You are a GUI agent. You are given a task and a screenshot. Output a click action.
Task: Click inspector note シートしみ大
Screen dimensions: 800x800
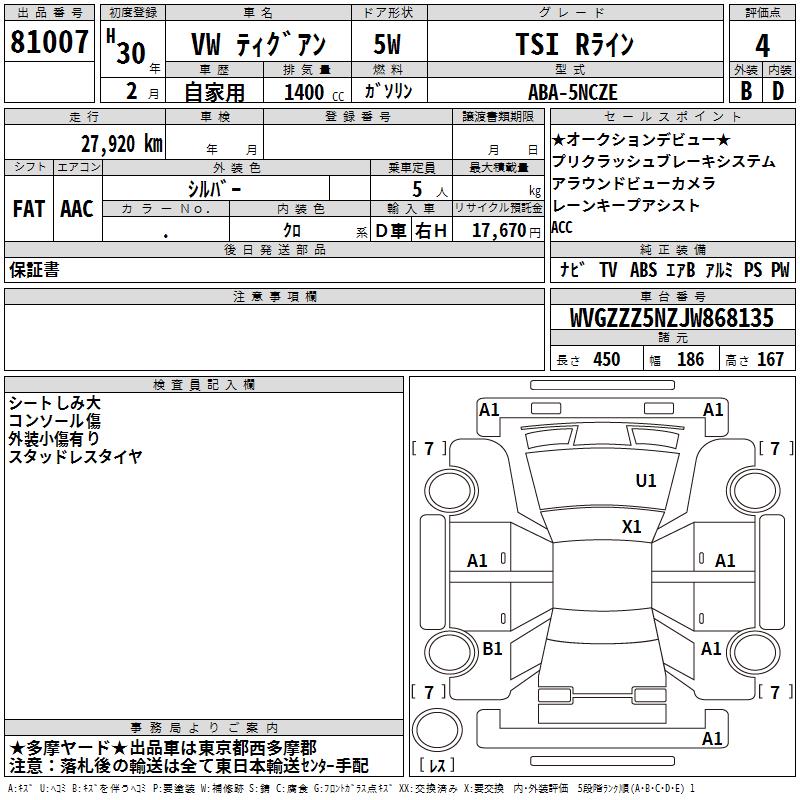point(55,403)
